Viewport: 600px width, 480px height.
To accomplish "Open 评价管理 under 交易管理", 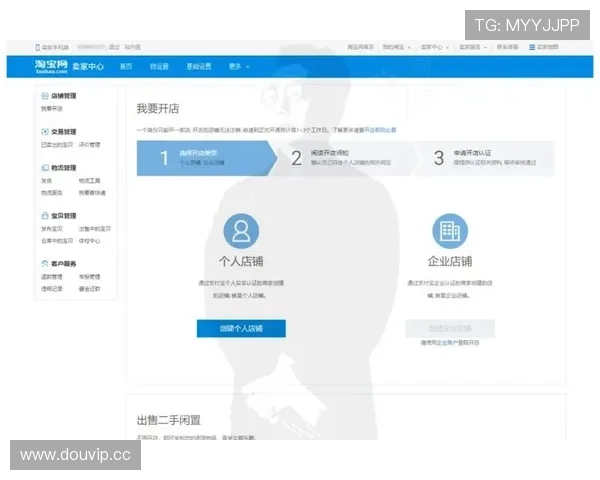I will click(90, 145).
